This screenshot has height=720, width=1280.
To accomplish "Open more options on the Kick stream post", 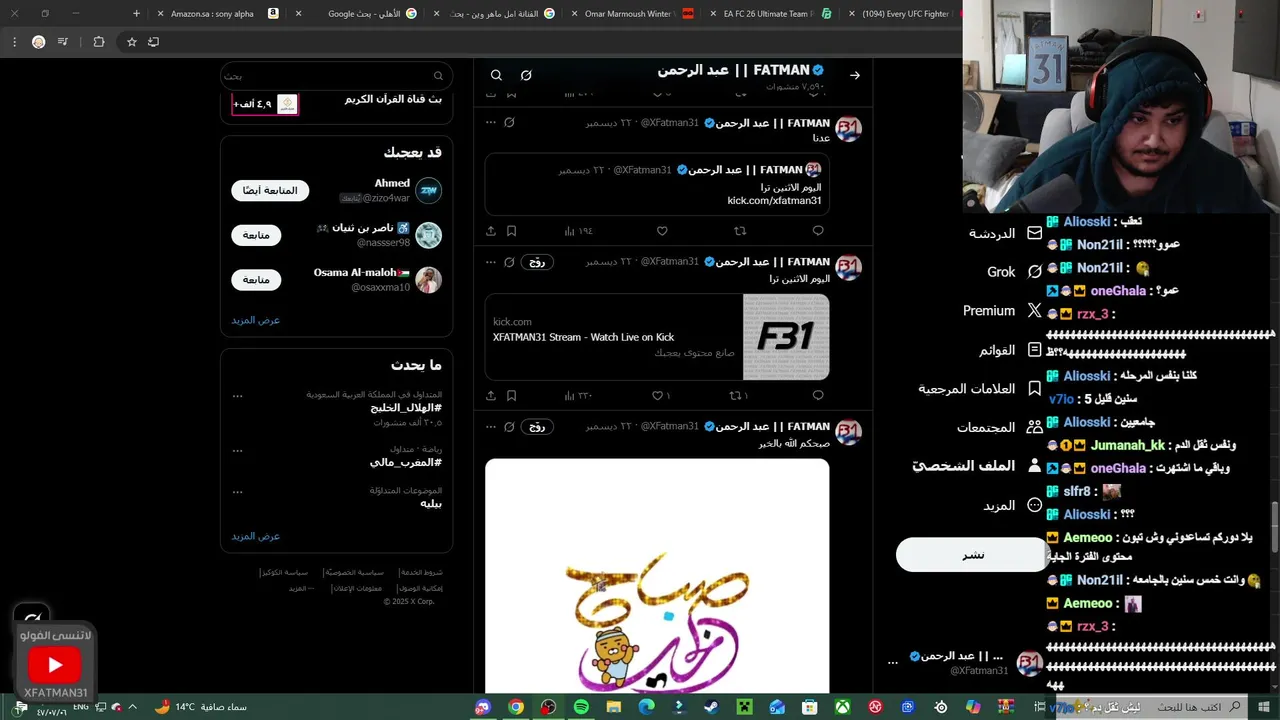I will coord(490,262).
